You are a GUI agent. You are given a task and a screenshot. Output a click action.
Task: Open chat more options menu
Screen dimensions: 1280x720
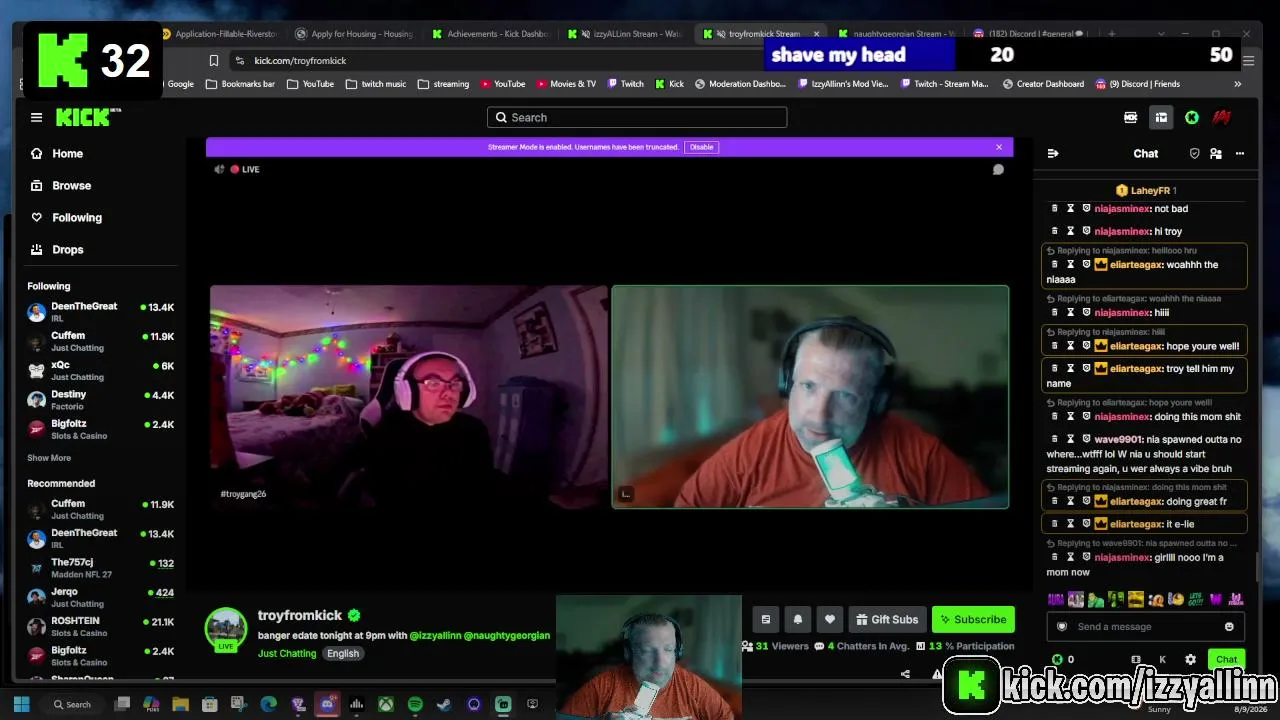coord(1240,153)
